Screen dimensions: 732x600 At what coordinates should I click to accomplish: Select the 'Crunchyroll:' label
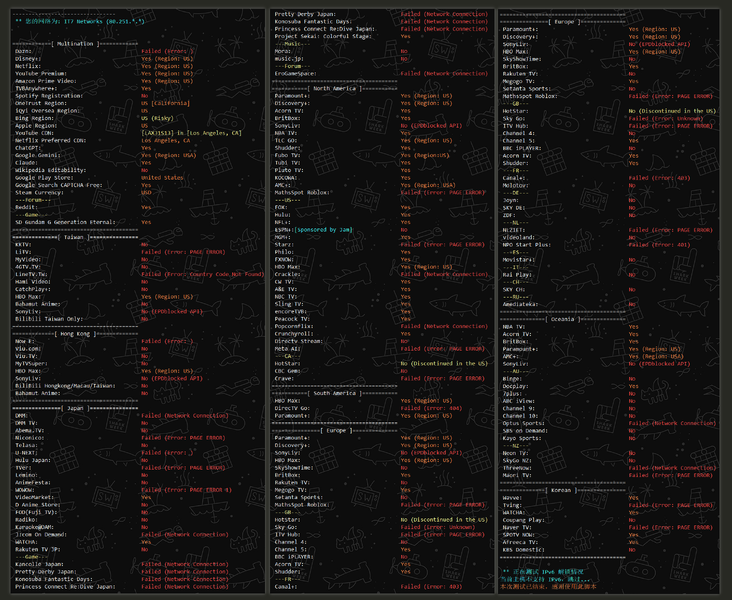294,334
